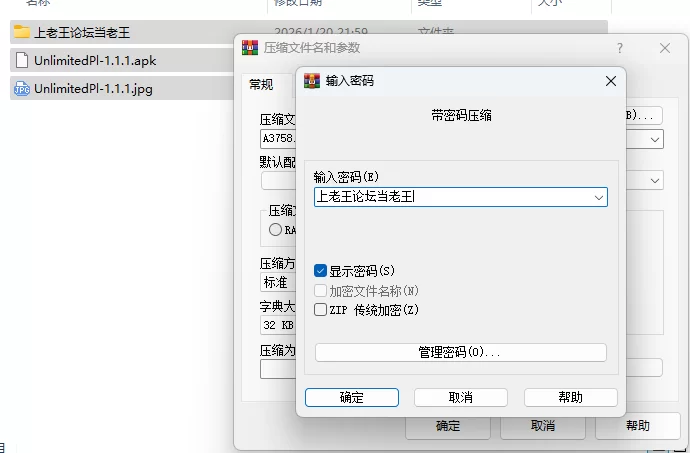Select the UnlimitedPl-1.1.1.apk file name
The width and height of the screenshot is (690, 453).
(x=95, y=60)
